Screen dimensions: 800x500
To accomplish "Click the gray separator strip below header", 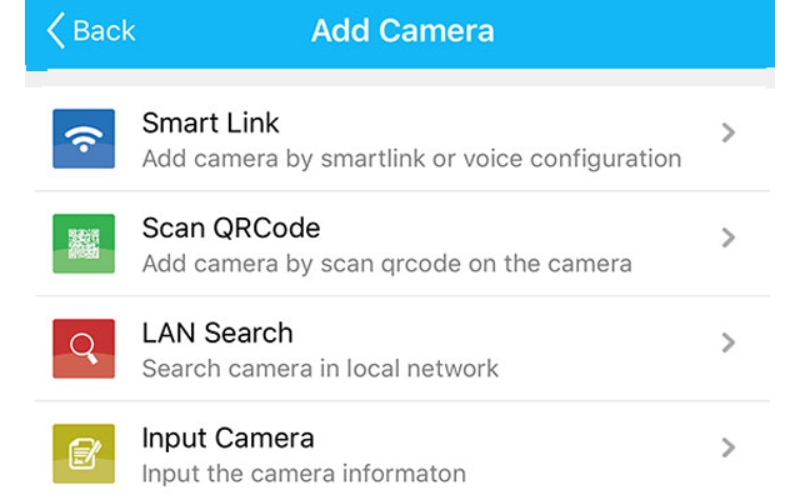I will [x=400, y=77].
